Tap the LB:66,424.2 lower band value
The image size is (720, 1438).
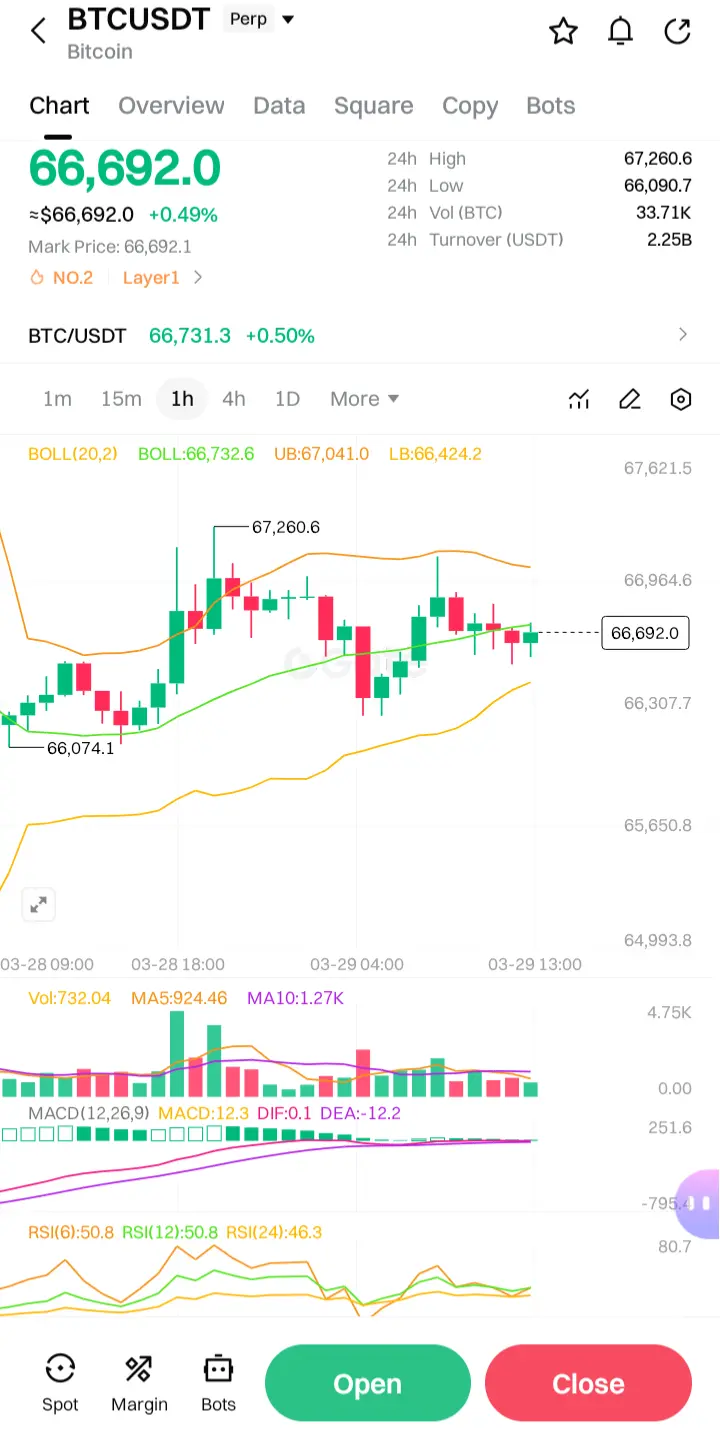click(x=435, y=454)
